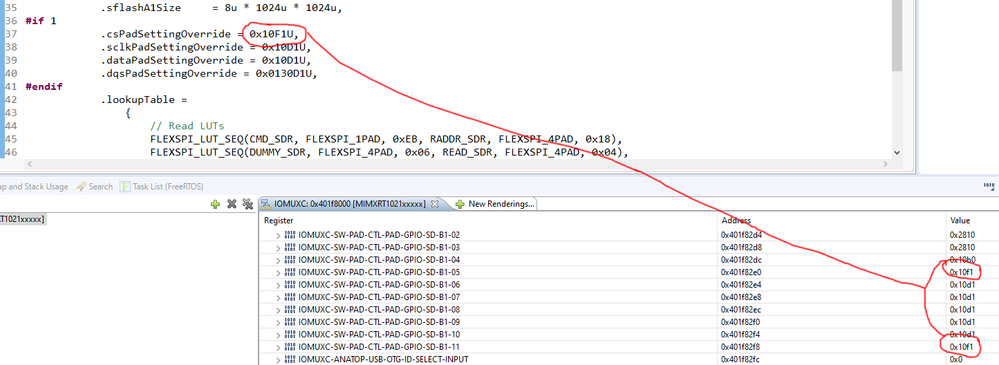The width and height of the screenshot is (999, 365).
Task: Click the vertical scrollbar thumb in code editor
Action: pyautogui.click(x=896, y=35)
